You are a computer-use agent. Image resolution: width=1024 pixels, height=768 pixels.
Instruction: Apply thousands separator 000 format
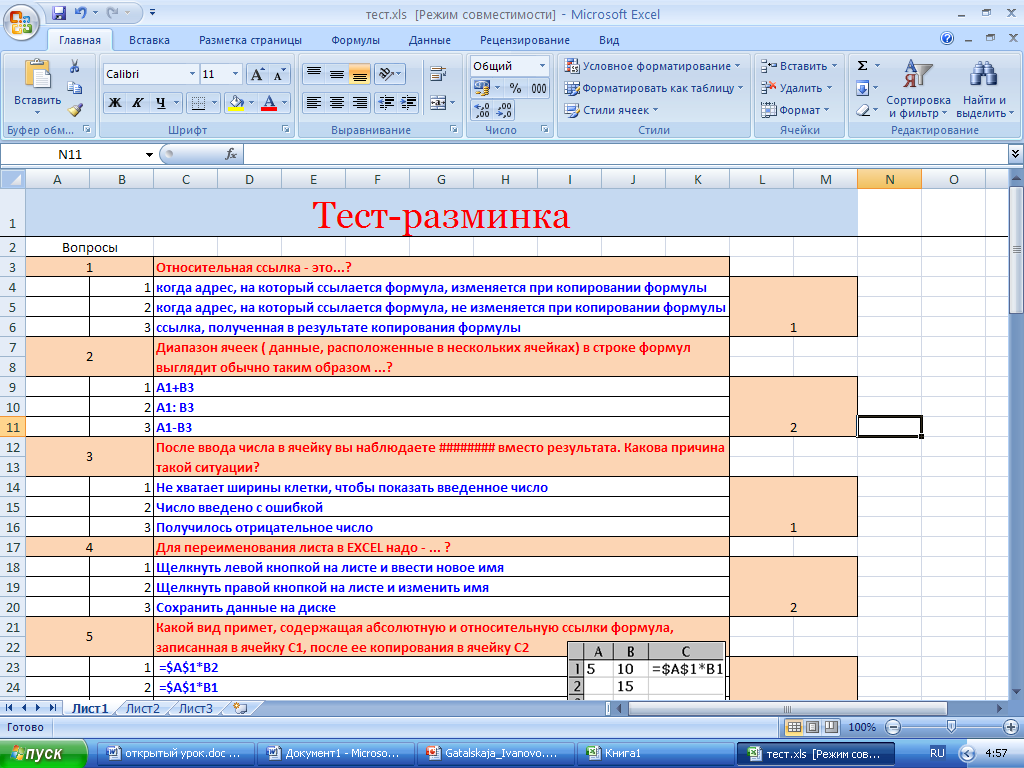(539, 88)
